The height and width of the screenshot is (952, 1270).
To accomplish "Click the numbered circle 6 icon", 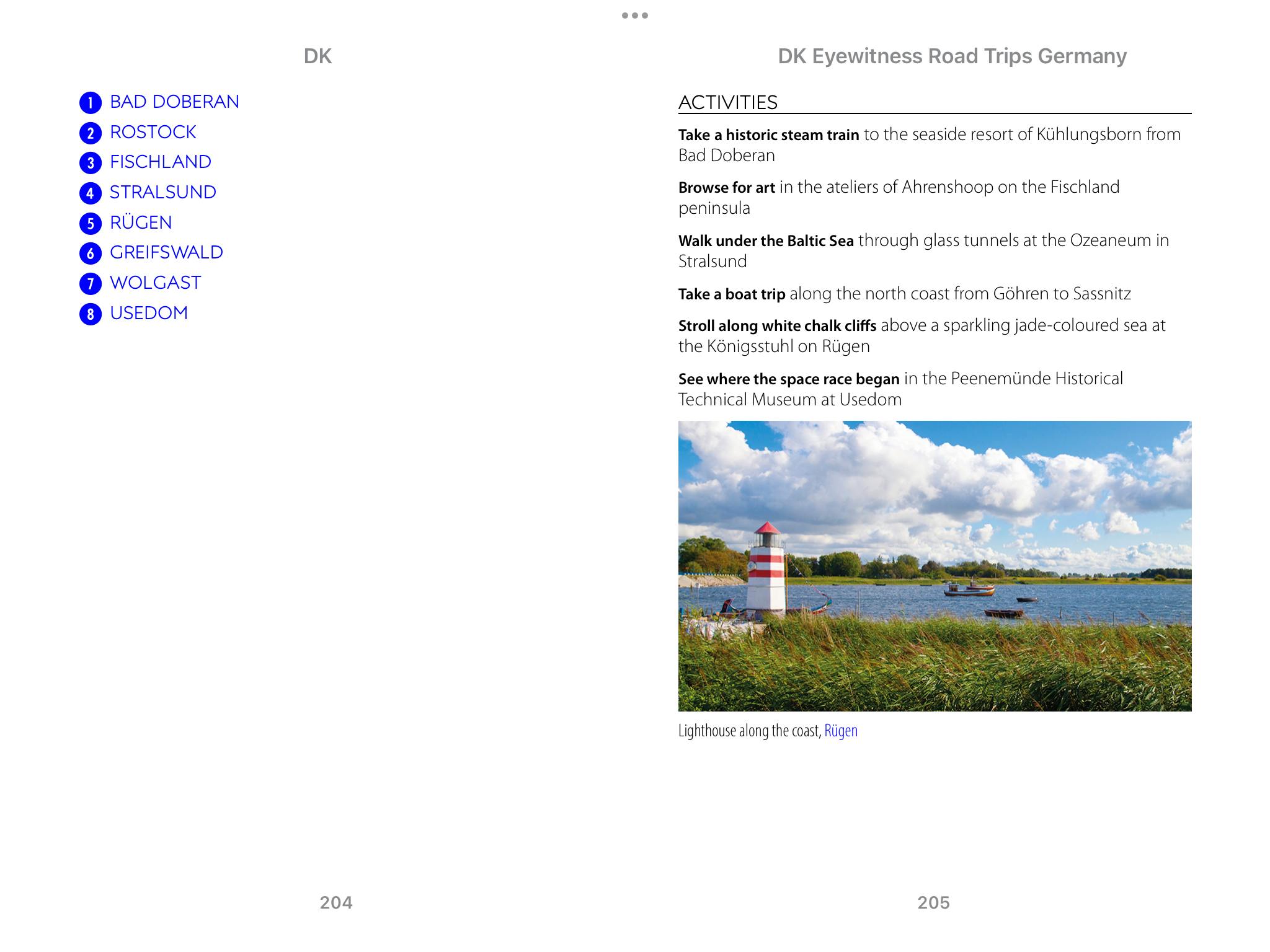I will 91,253.
